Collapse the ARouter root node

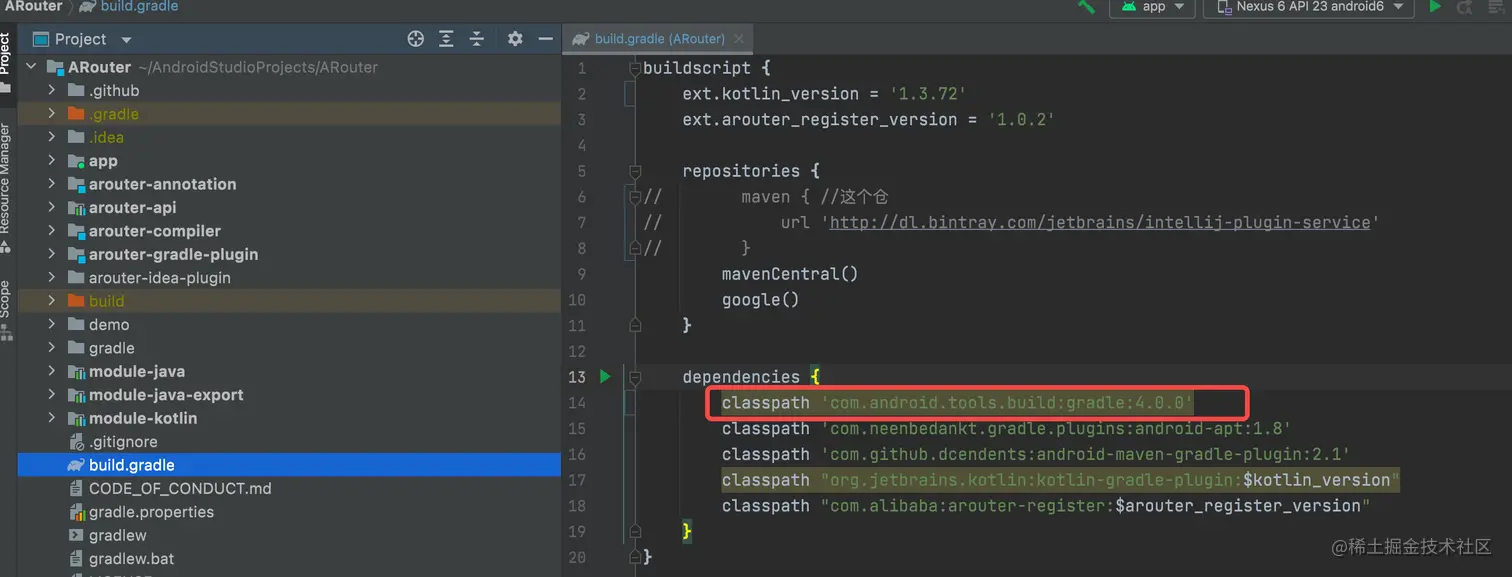pyautogui.click(x=31, y=67)
